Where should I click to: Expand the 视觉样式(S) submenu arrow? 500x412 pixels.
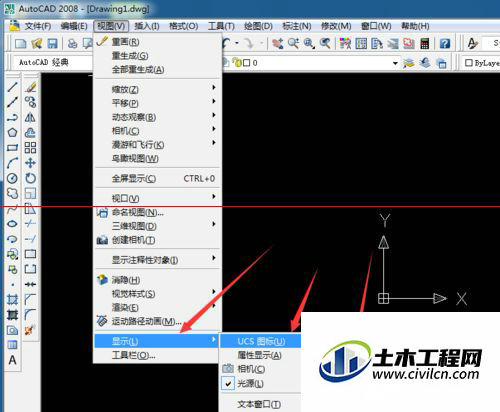(214, 292)
